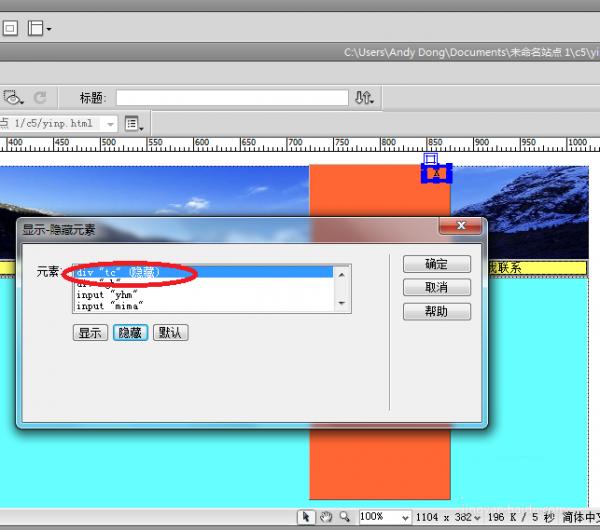Select the Hand tool in status bar
Viewport: 600px width, 530px height.
pos(326,517)
